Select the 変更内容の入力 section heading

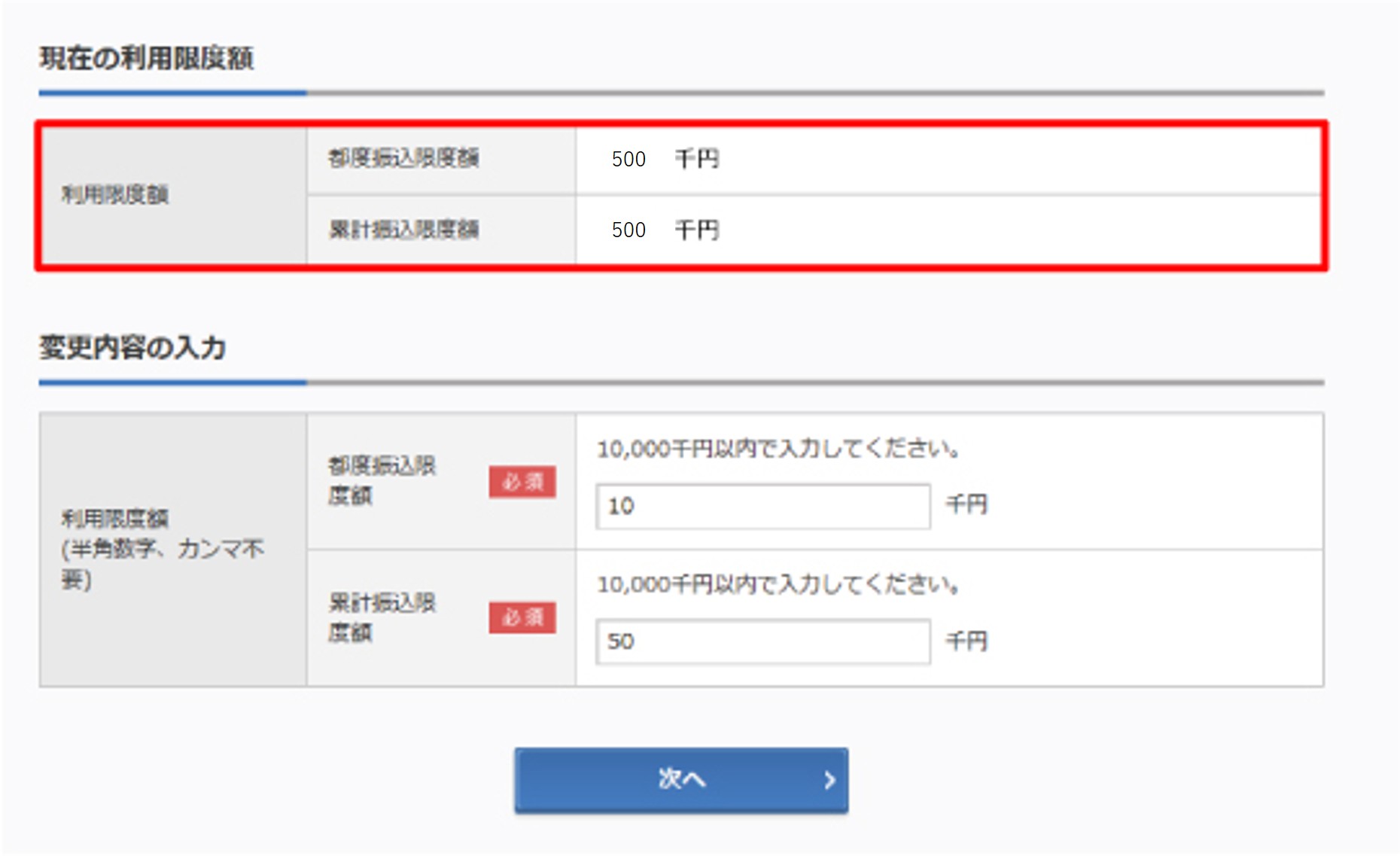point(132,348)
